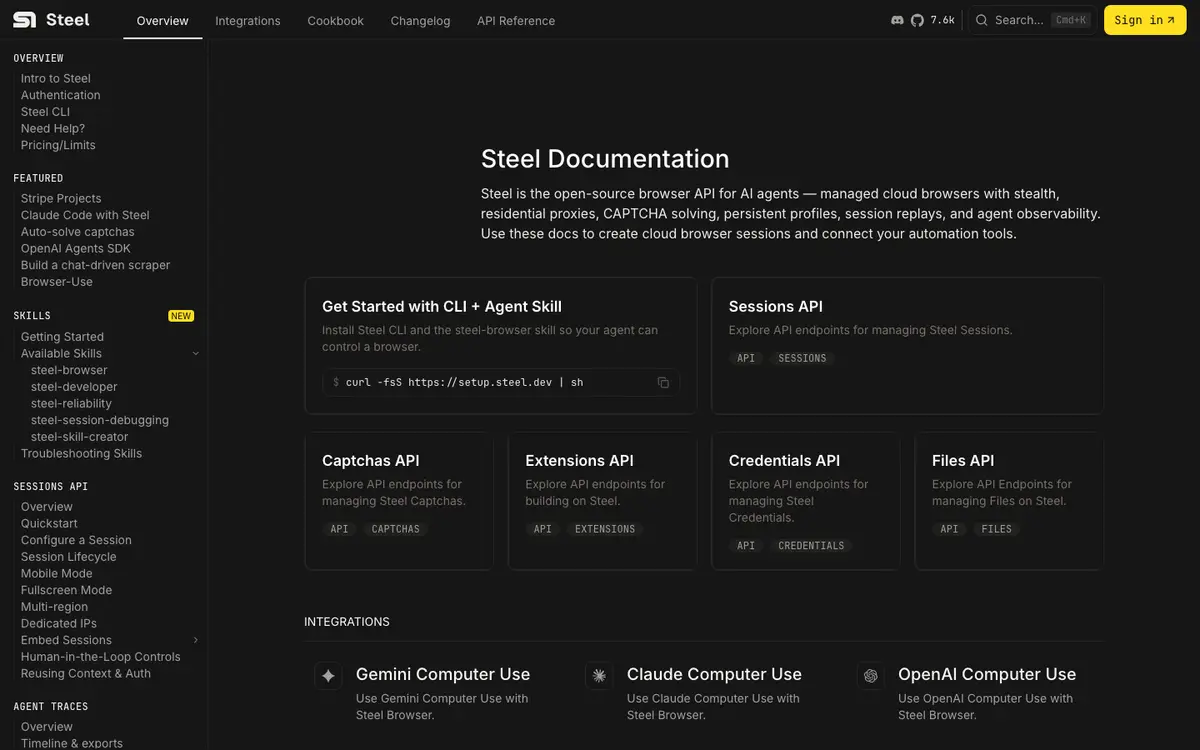Open Steel CLI in sidebar

46,112
